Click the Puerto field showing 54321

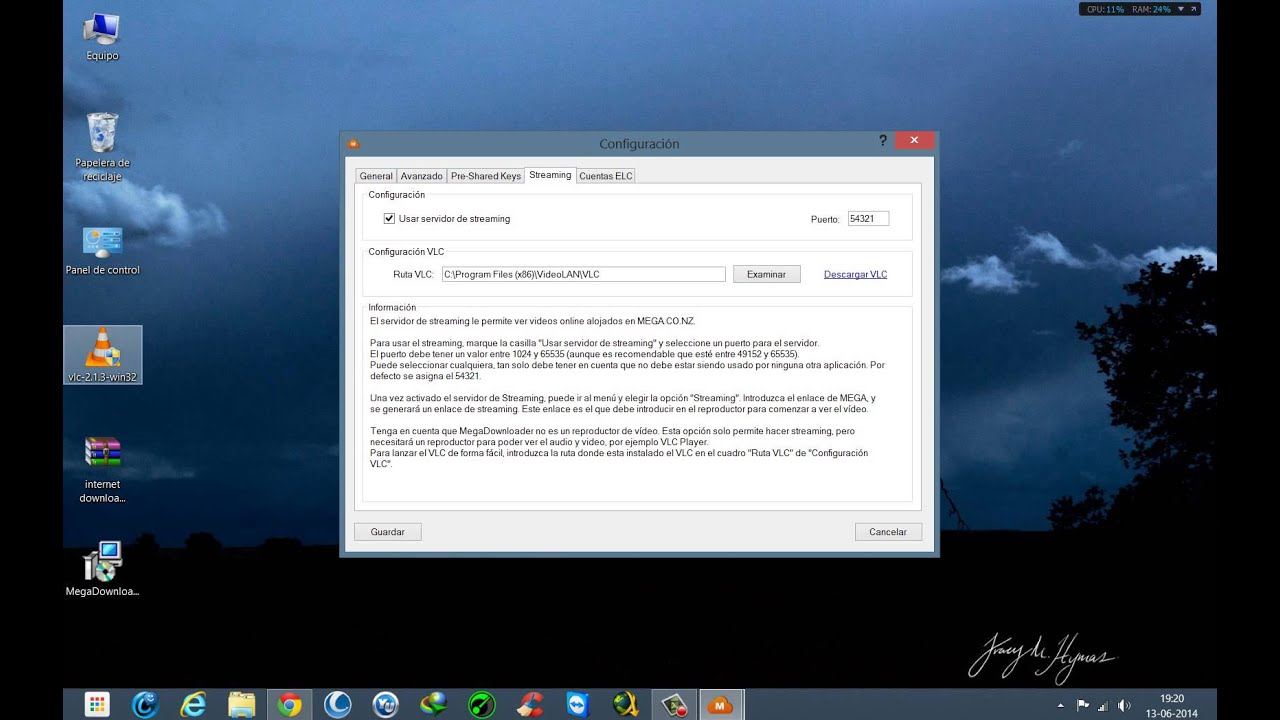tap(868, 218)
